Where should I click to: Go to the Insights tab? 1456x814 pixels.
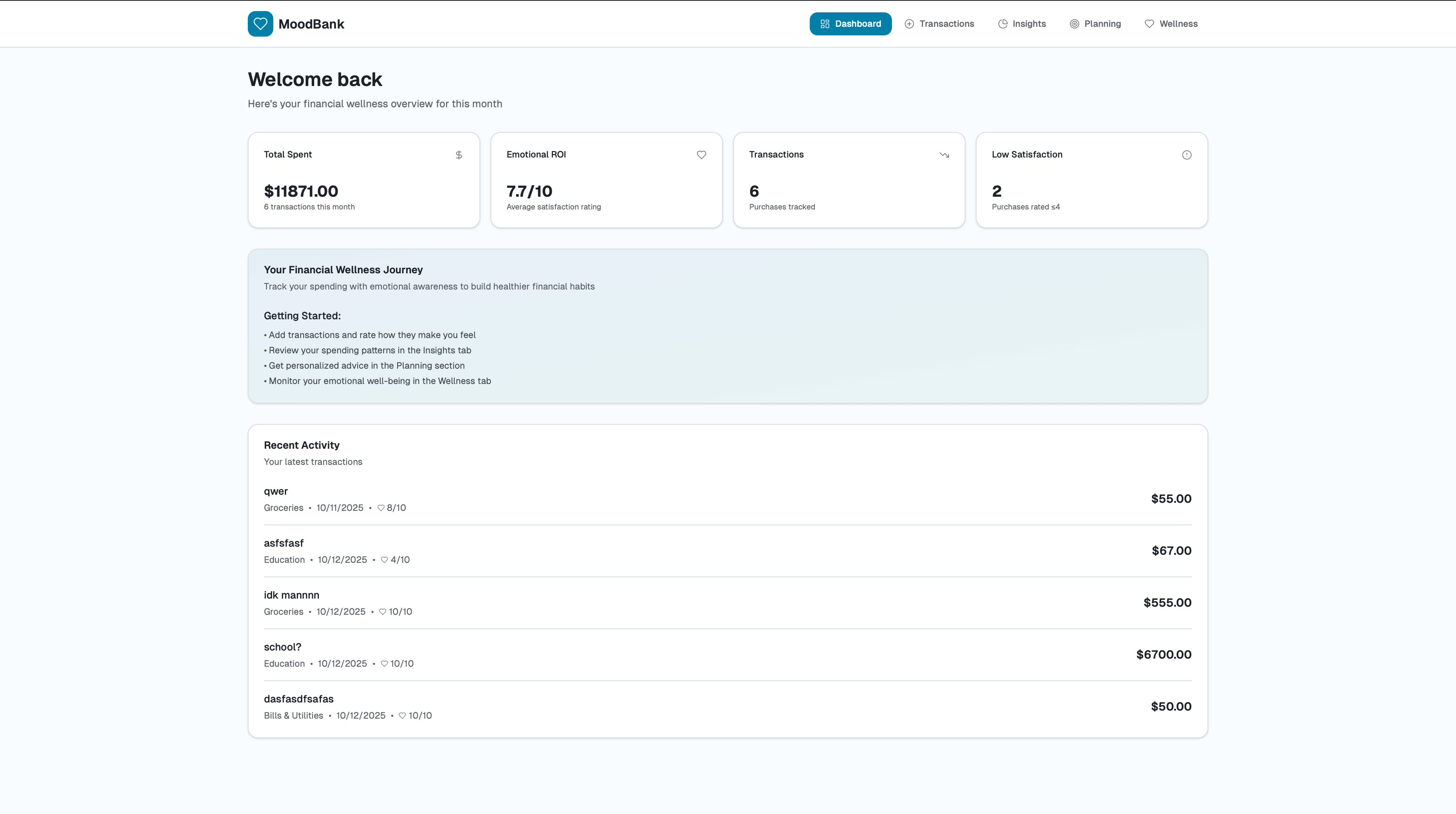pyautogui.click(x=1022, y=24)
